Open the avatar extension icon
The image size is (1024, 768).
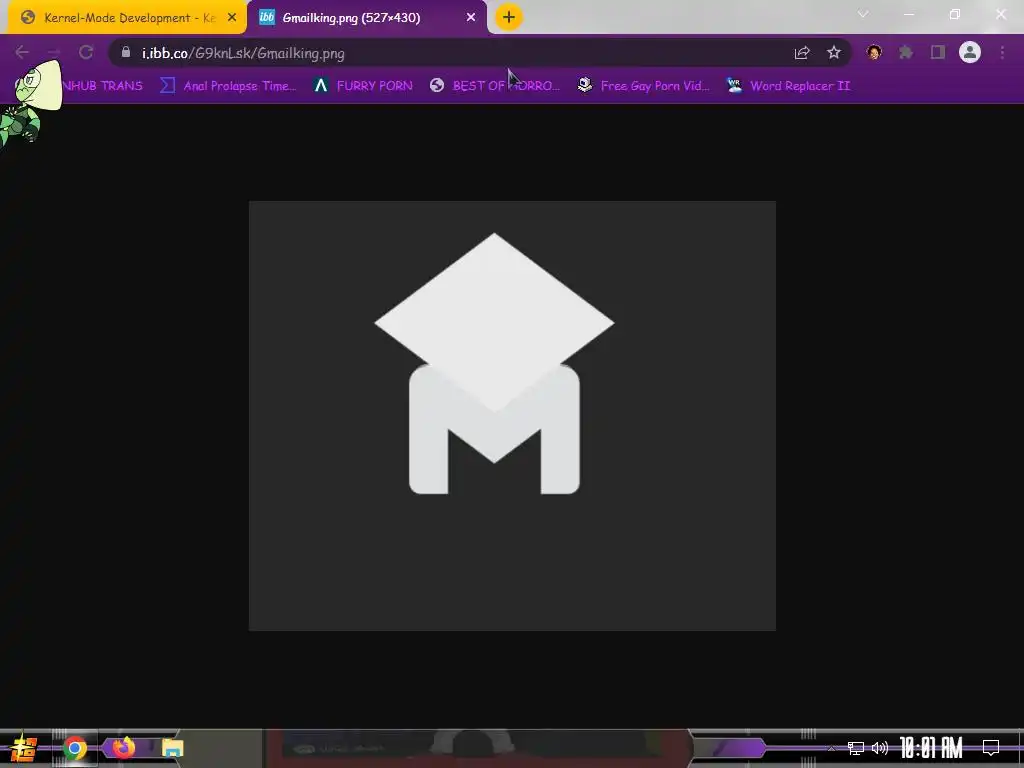click(874, 52)
